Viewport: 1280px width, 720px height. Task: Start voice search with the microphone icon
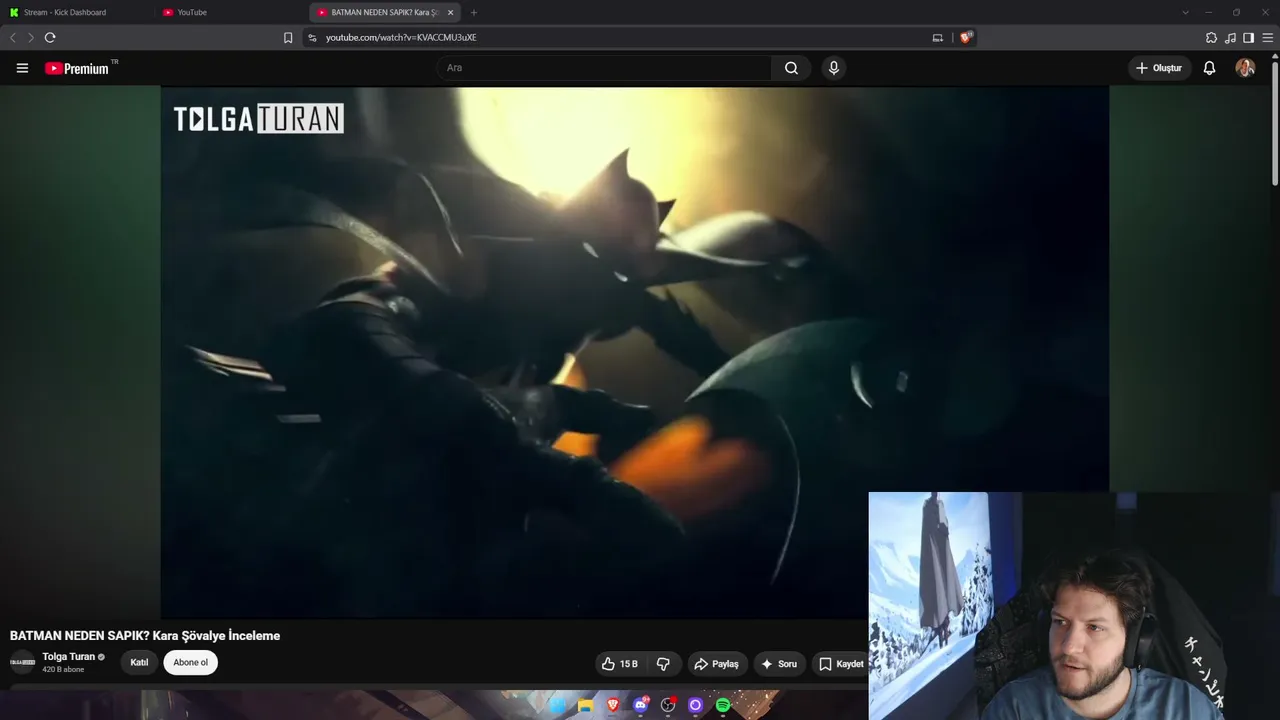click(834, 68)
